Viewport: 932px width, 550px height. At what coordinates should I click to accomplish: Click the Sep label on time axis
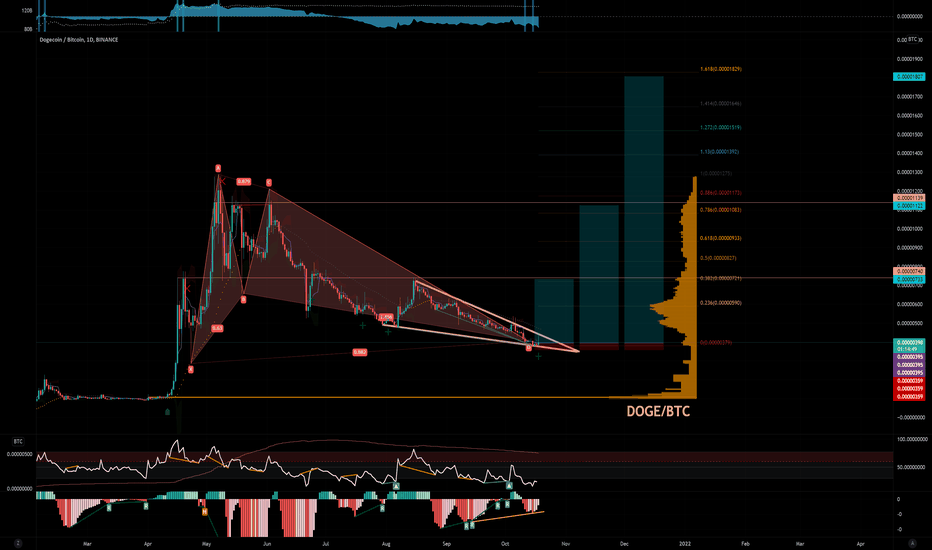point(446,543)
